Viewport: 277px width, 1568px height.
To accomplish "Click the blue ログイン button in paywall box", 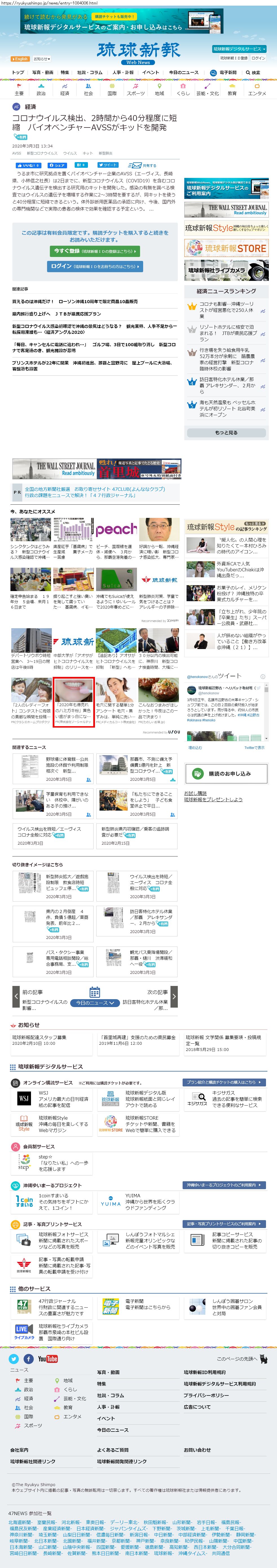I will click(94, 266).
